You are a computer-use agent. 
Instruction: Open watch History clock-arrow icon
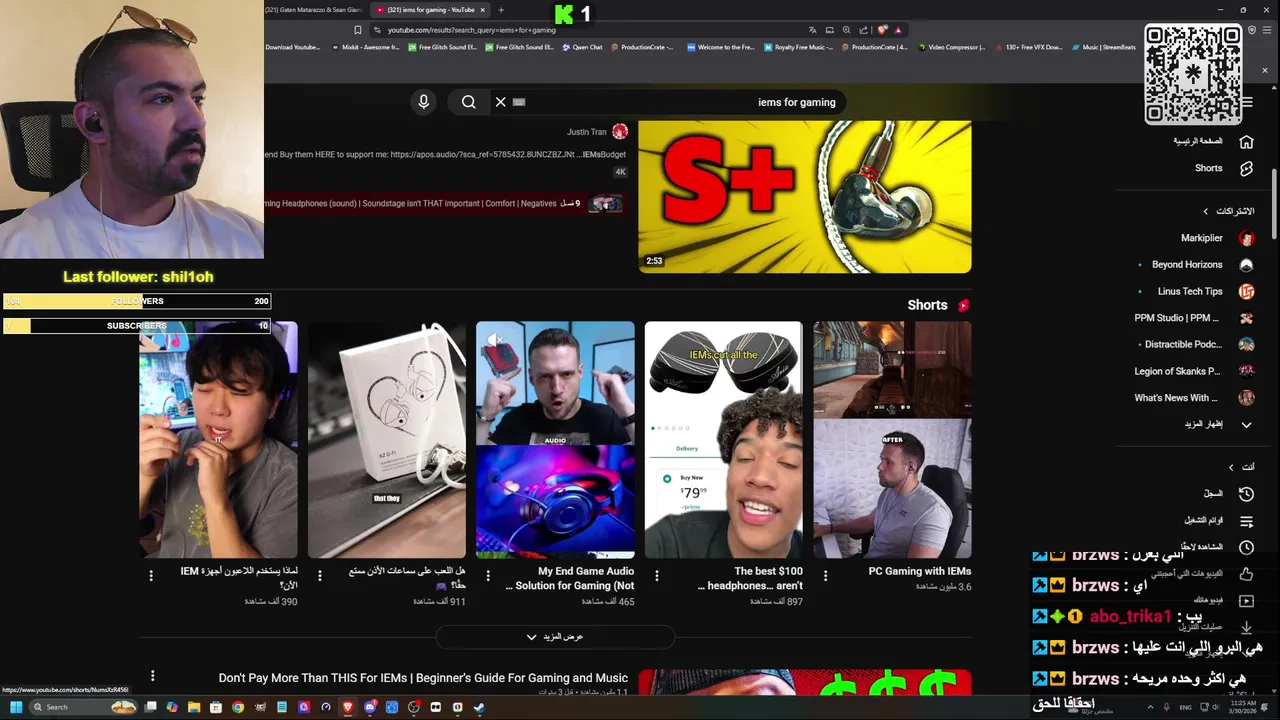[x=1246, y=494]
